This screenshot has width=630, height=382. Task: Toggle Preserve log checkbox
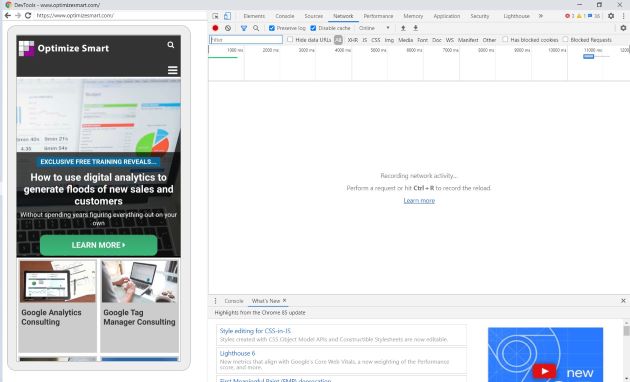pos(272,28)
